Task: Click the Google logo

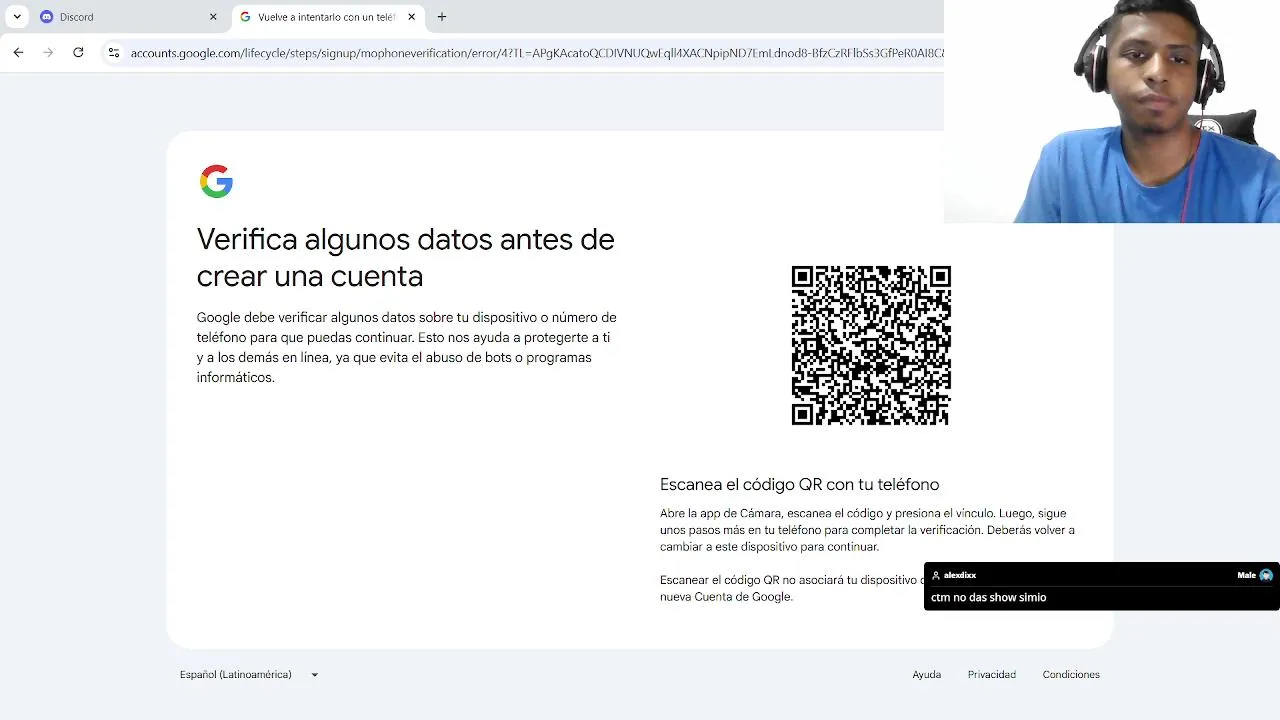Action: pyautogui.click(x=216, y=181)
